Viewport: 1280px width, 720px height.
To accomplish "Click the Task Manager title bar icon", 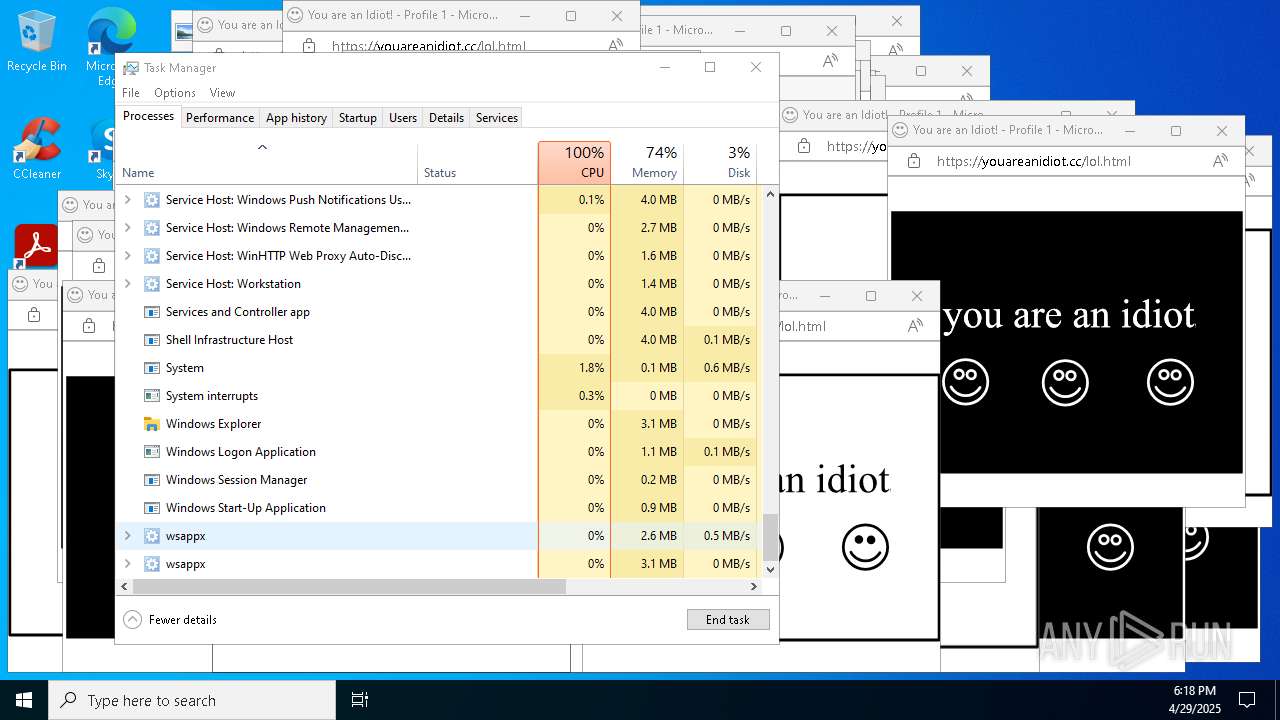I will coord(131,68).
